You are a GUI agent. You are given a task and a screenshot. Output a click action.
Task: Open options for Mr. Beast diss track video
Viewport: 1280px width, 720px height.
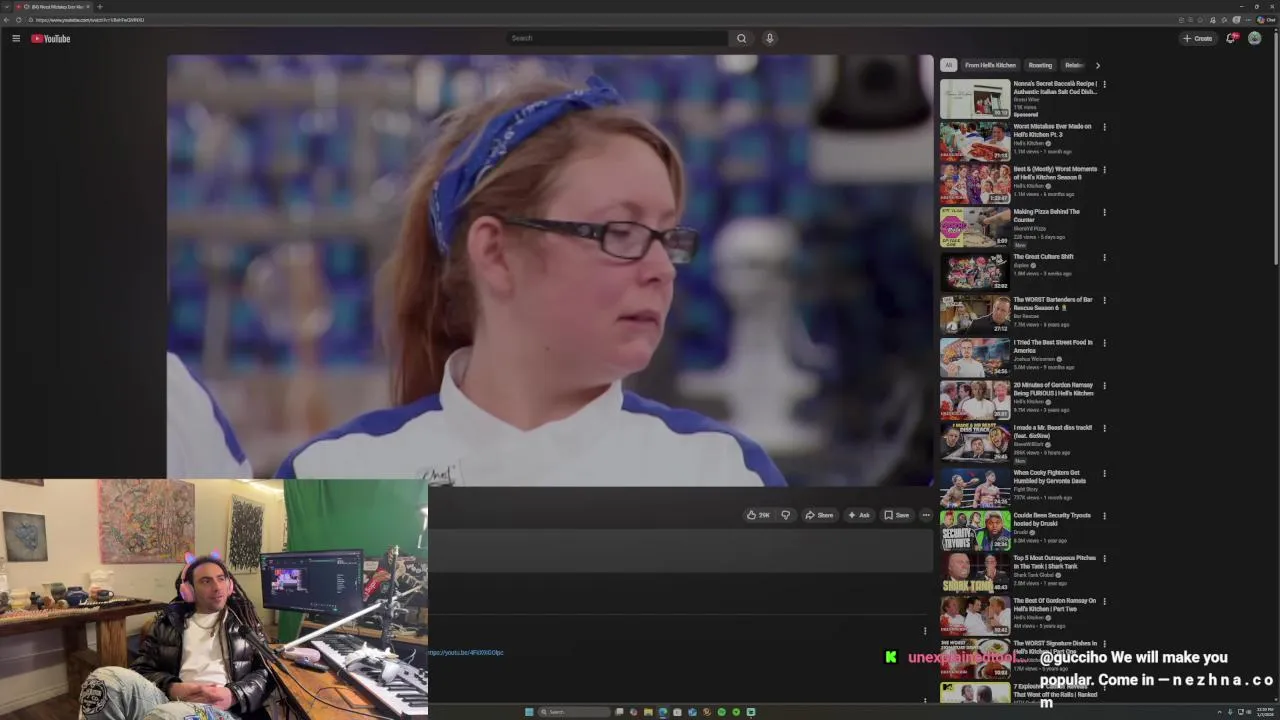pyautogui.click(x=1104, y=428)
